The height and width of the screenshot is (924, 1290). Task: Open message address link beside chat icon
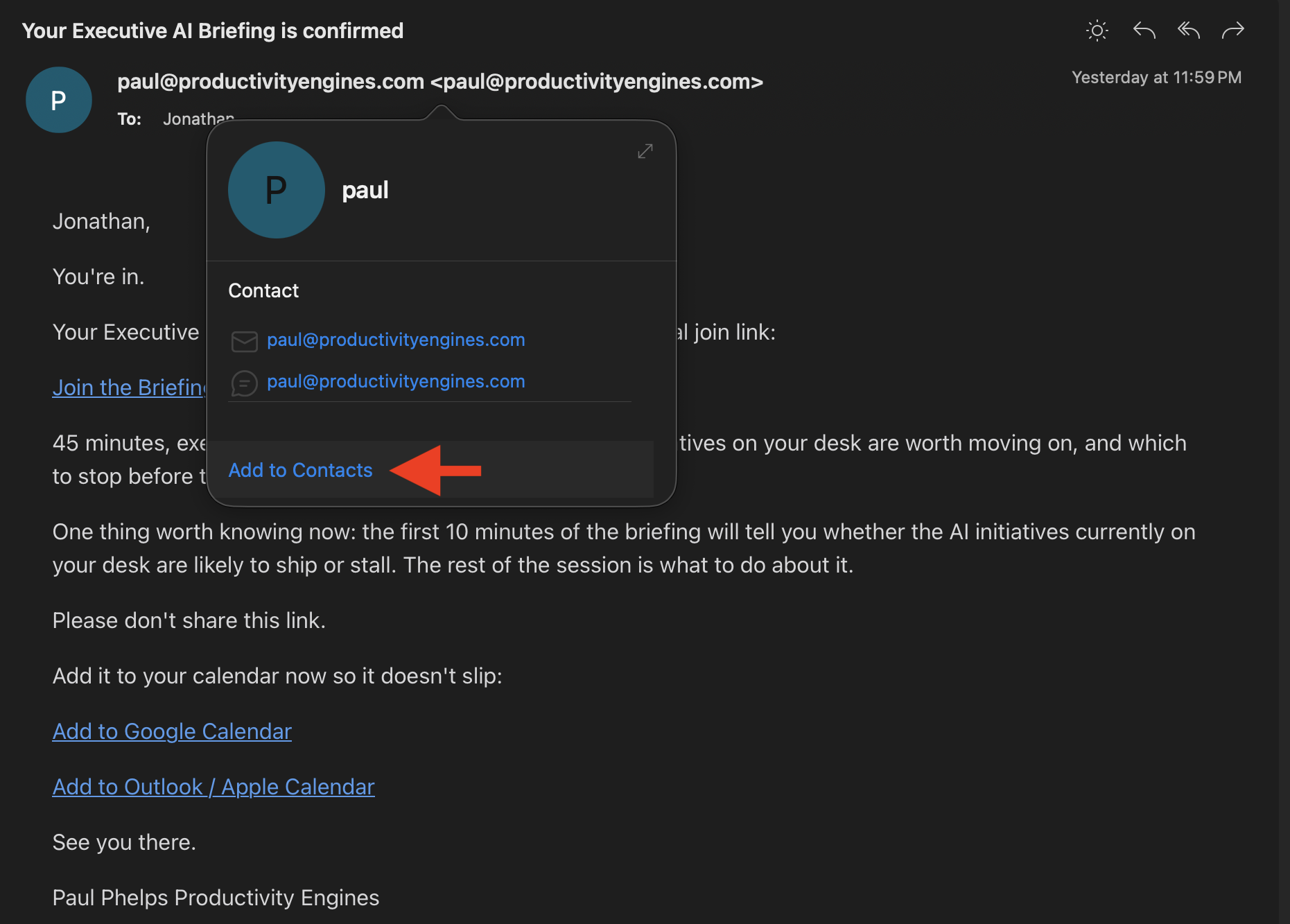396,381
